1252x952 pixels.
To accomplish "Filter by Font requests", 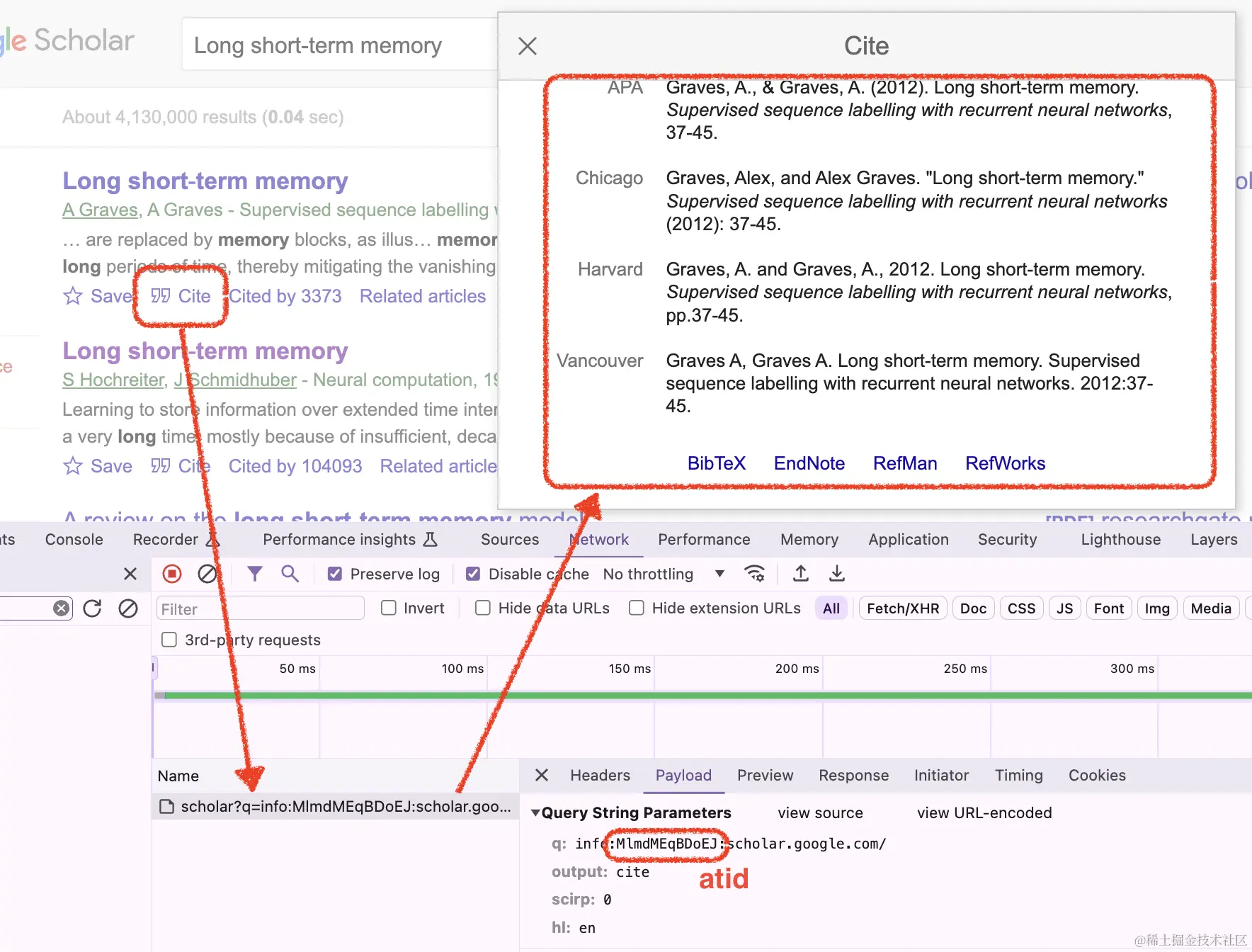I will (1109, 608).
